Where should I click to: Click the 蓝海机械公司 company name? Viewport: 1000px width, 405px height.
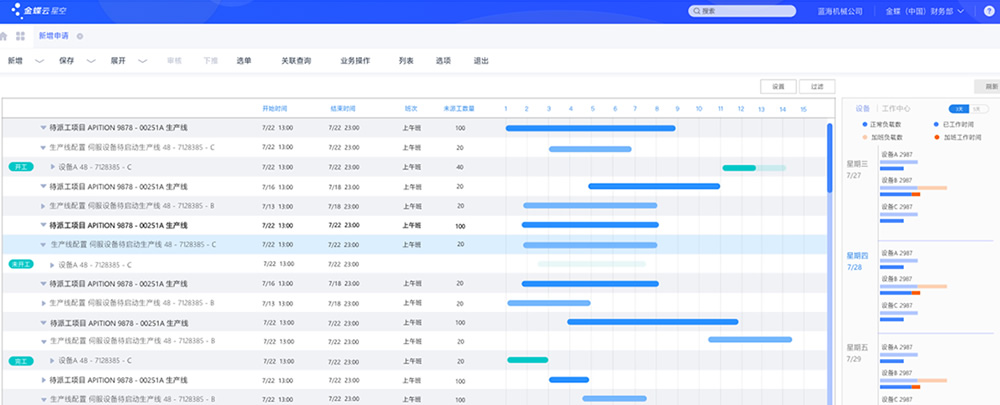tap(840, 11)
